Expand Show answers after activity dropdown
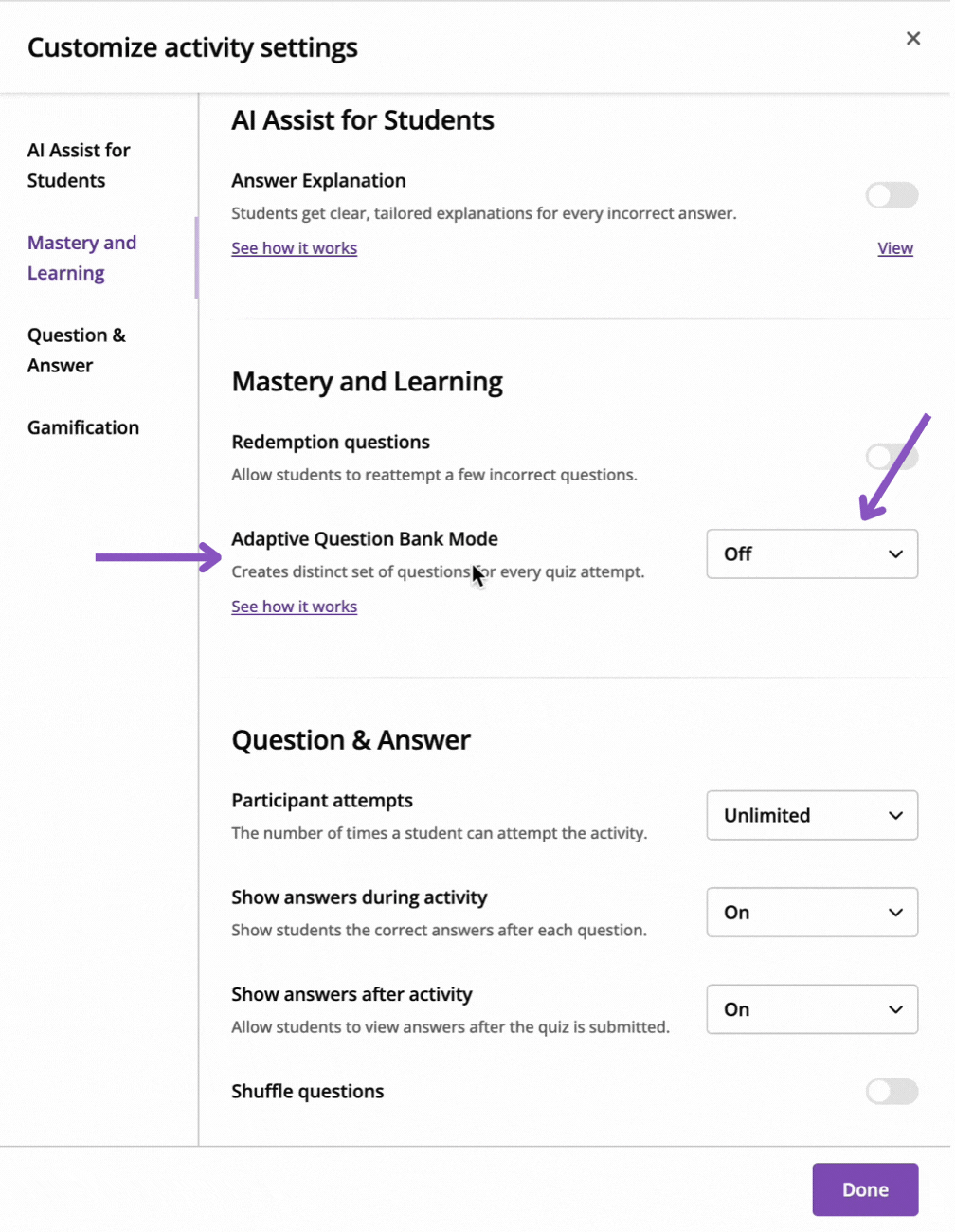 812,1009
